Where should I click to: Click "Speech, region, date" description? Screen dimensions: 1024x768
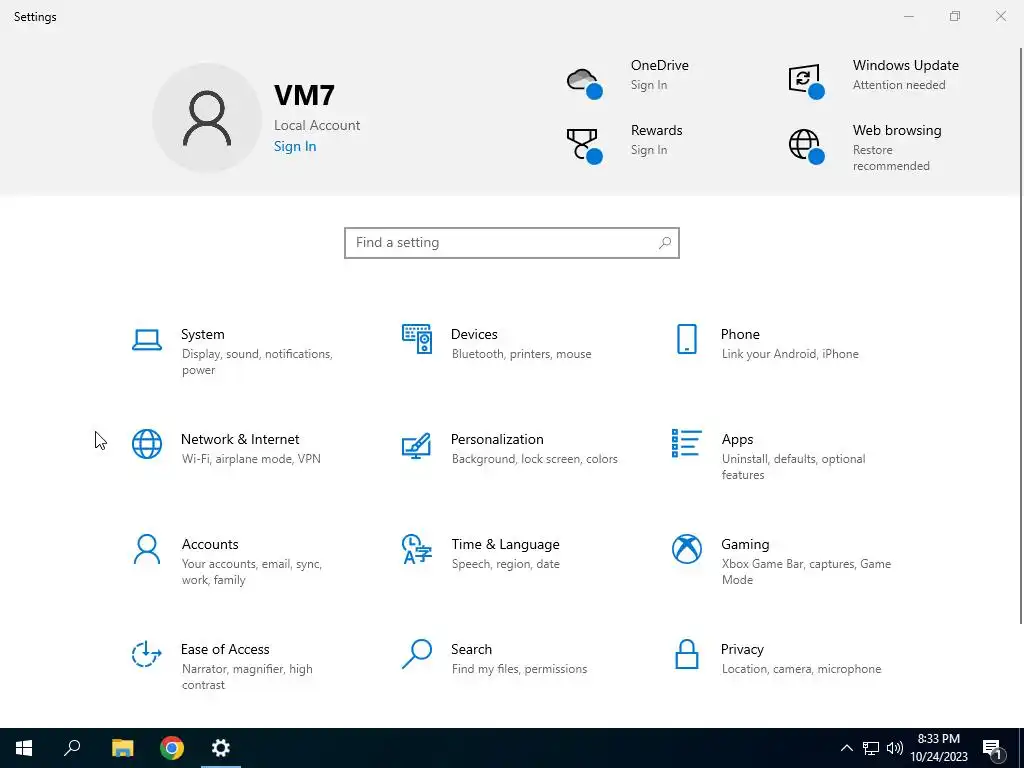[505, 564]
